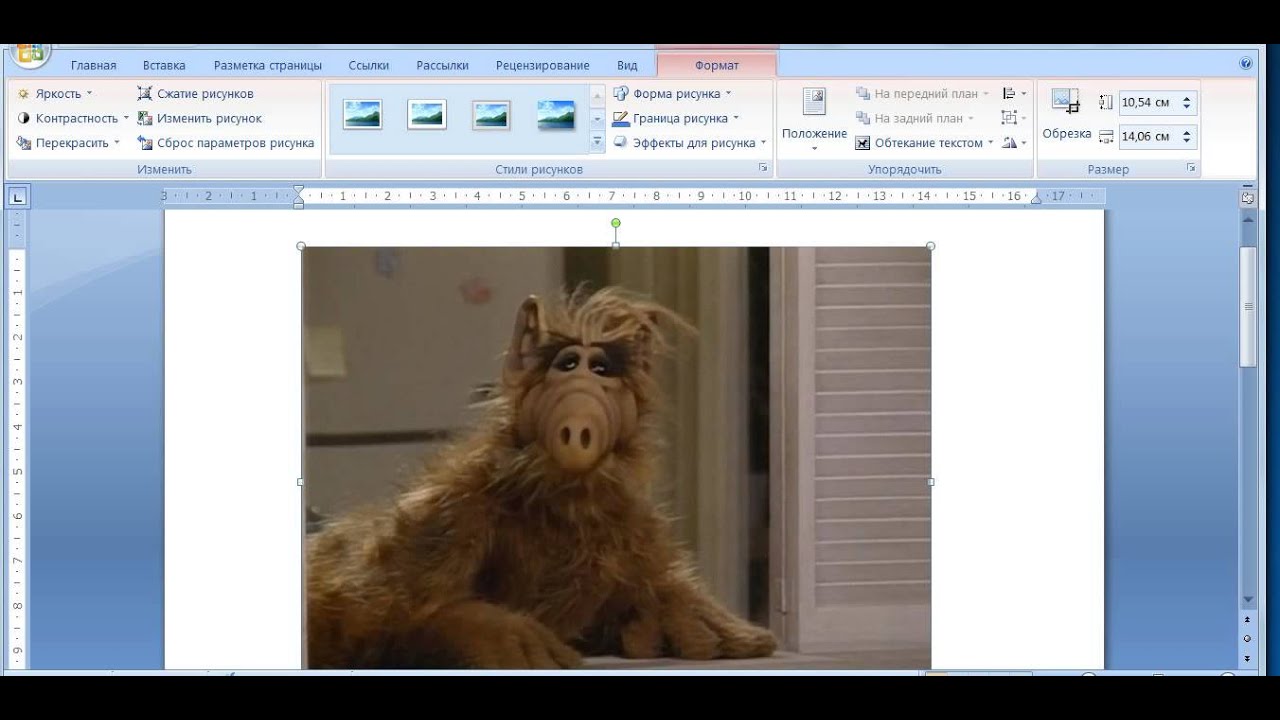
Task: Open the Align objects icon dropdown
Action: [1014, 93]
